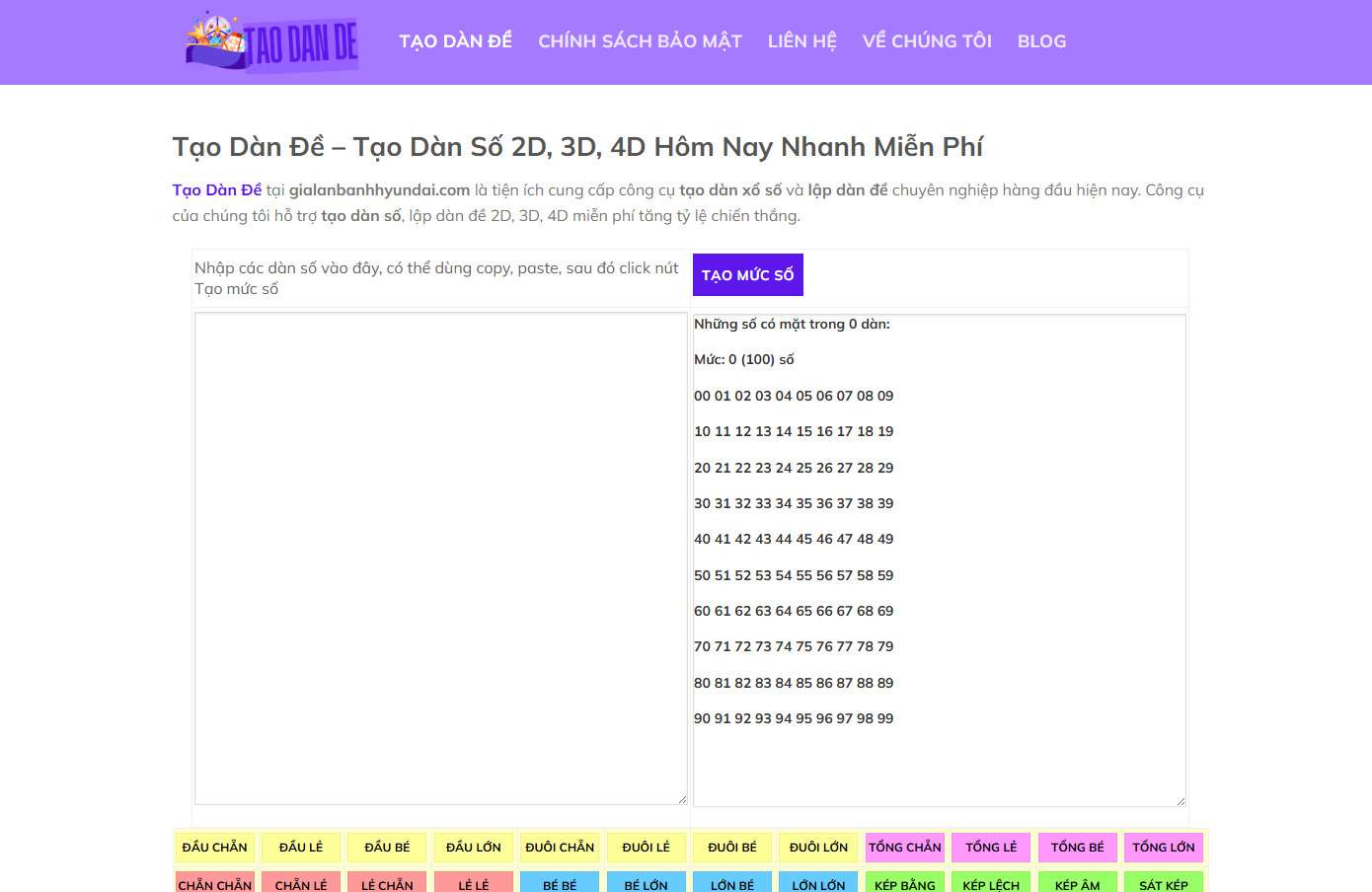The width and height of the screenshot is (1372, 892).
Task: Open the TẠO DÀN ĐỀ menu item
Action: [455, 41]
